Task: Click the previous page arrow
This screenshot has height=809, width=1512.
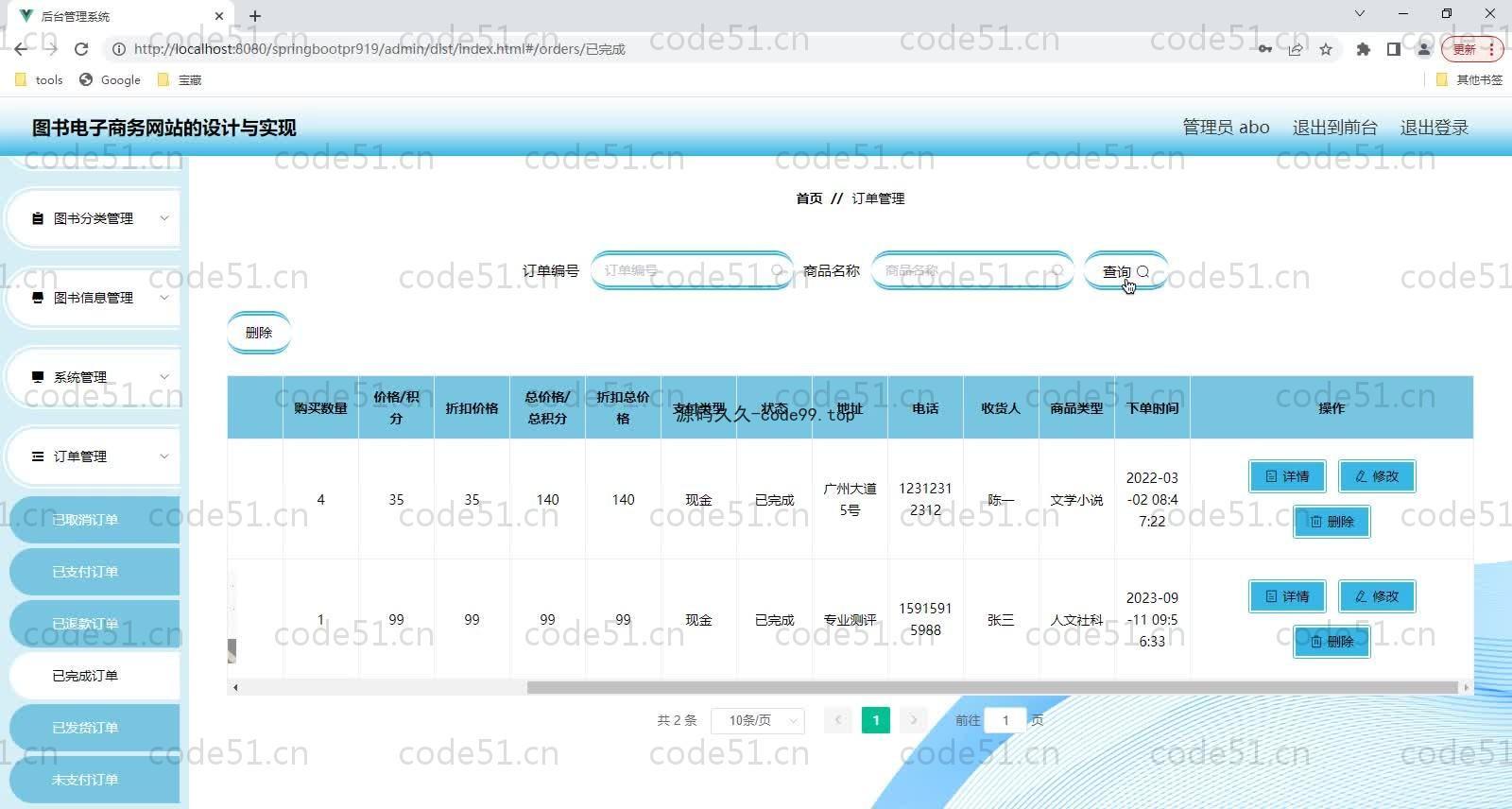Action: click(837, 720)
